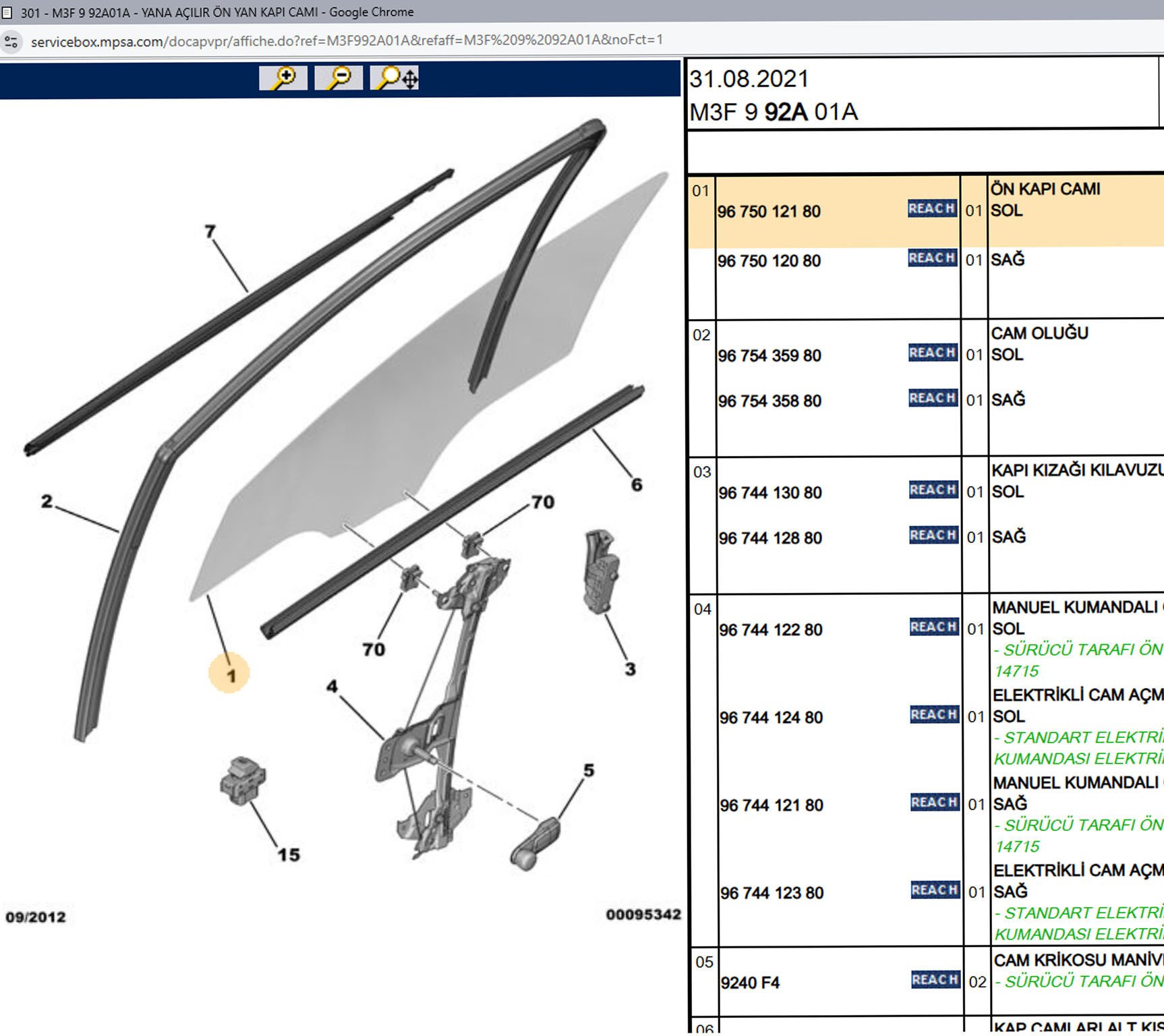
Task: Select callout 15 near the window switch
Action: (x=289, y=855)
